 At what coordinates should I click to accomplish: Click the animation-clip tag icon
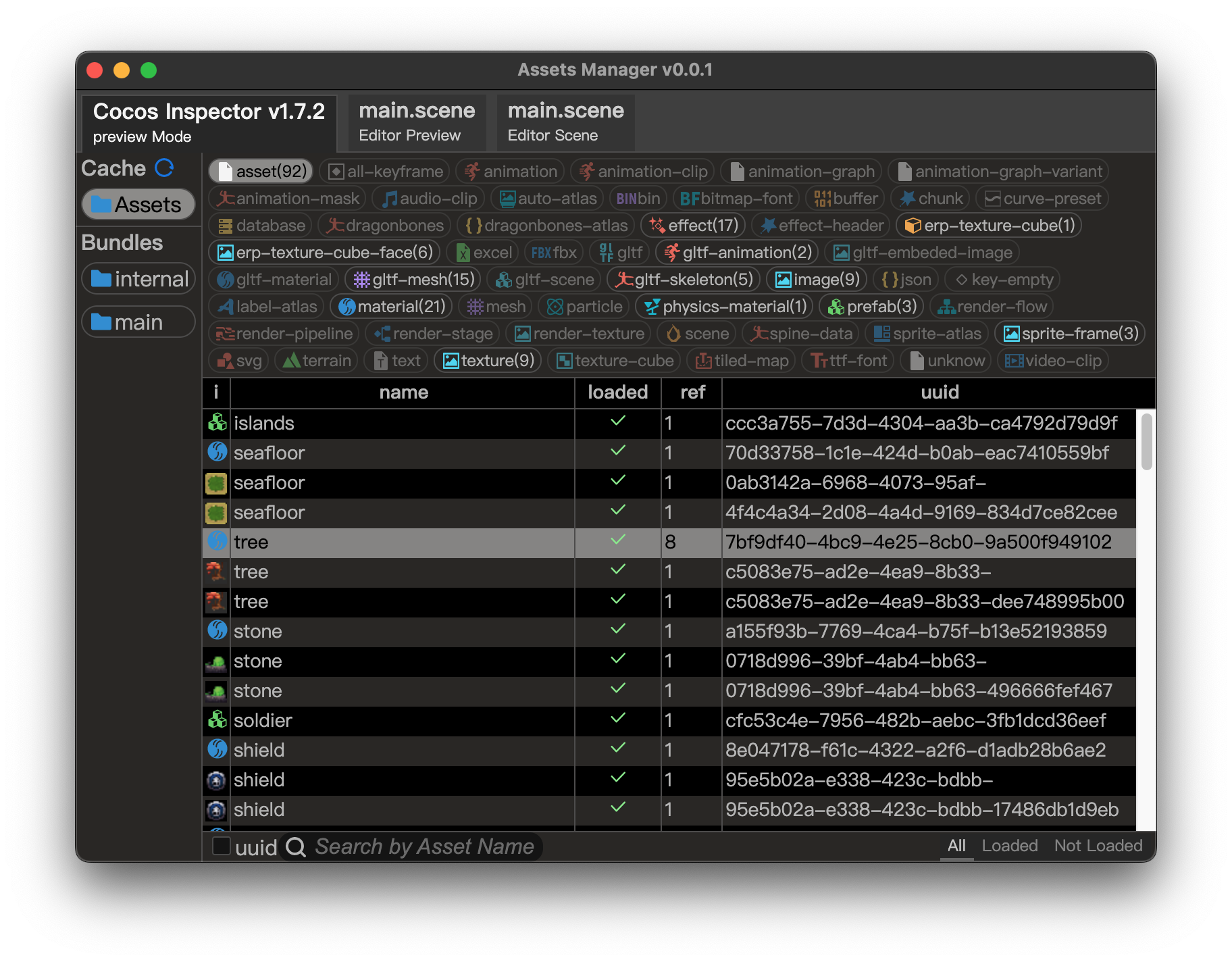click(586, 172)
